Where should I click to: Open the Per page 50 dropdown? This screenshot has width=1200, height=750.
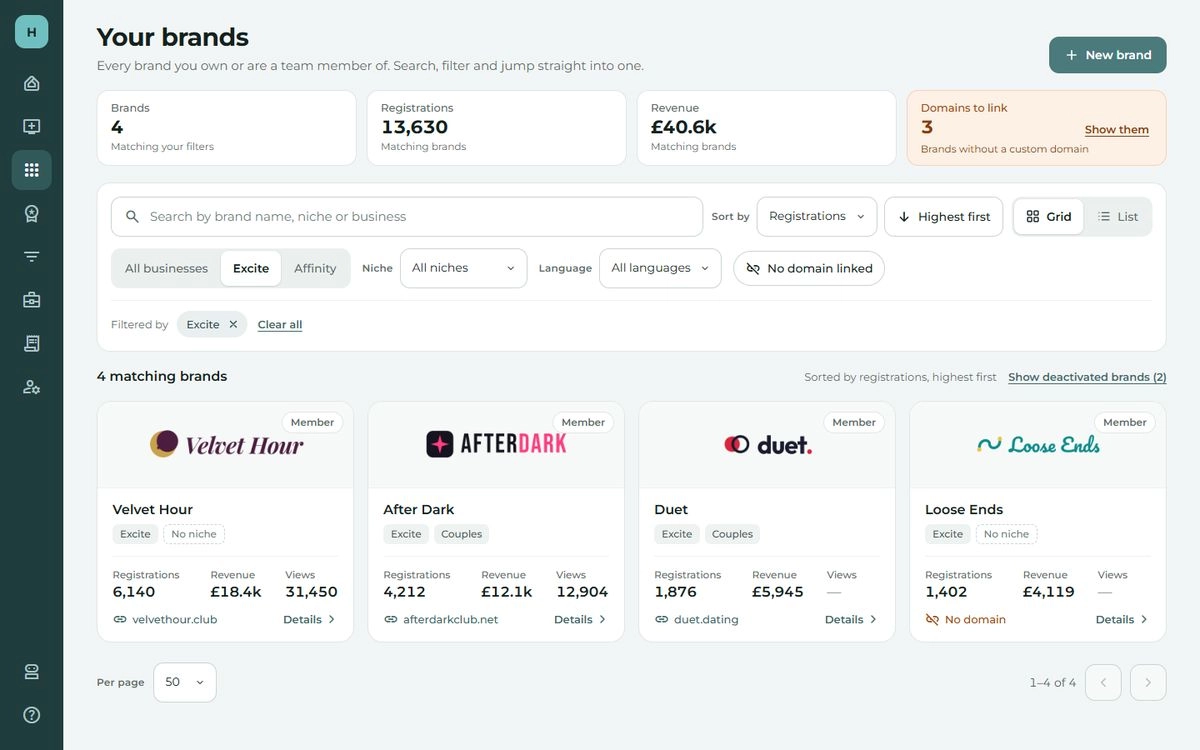pos(185,682)
